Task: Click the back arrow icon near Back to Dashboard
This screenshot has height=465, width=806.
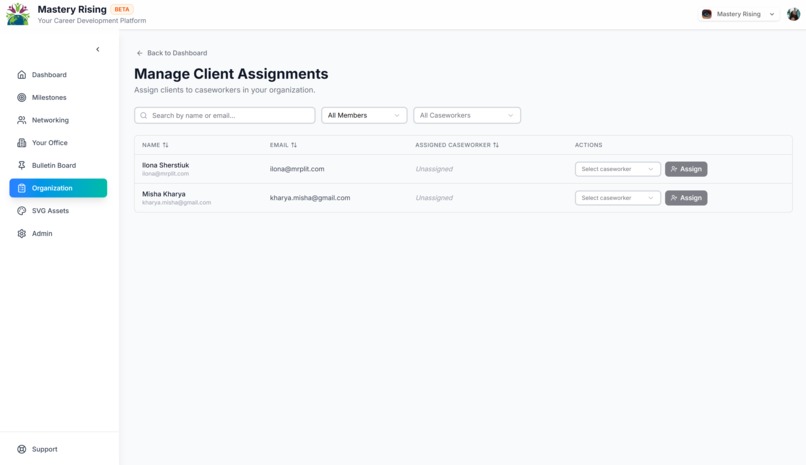Action: coord(140,53)
